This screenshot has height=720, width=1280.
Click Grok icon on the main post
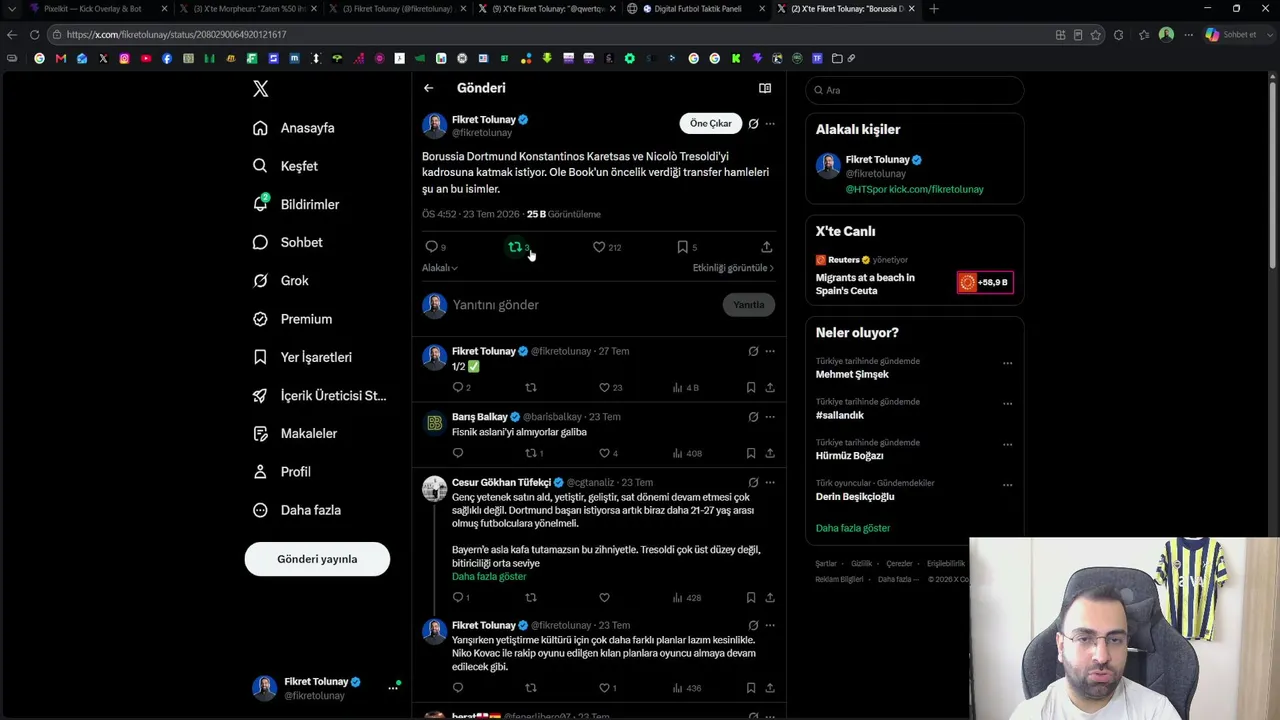click(x=753, y=124)
